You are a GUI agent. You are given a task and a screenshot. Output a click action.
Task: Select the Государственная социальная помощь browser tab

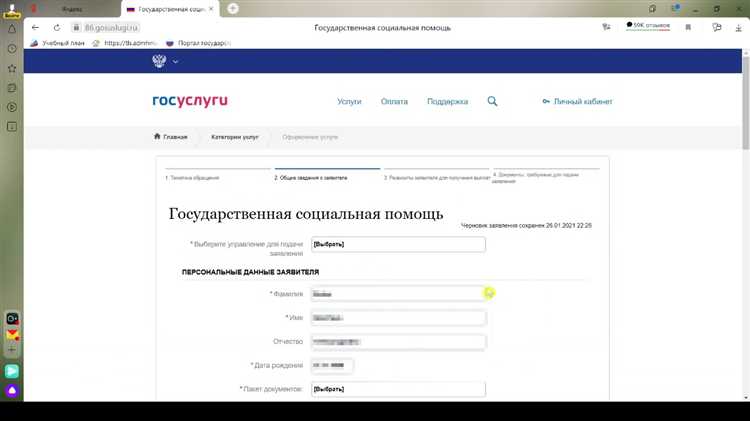pyautogui.click(x=170, y=9)
